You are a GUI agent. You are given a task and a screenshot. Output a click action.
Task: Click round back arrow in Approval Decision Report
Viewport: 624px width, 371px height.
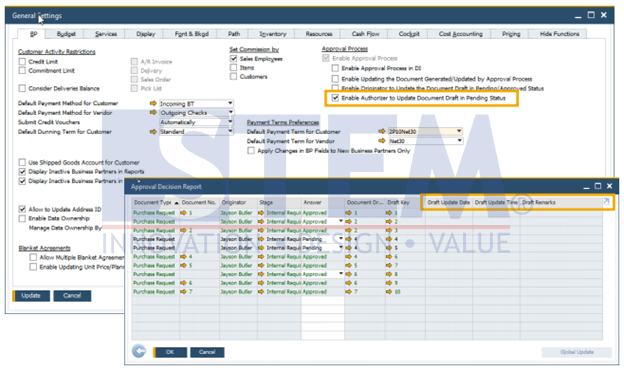point(139,351)
